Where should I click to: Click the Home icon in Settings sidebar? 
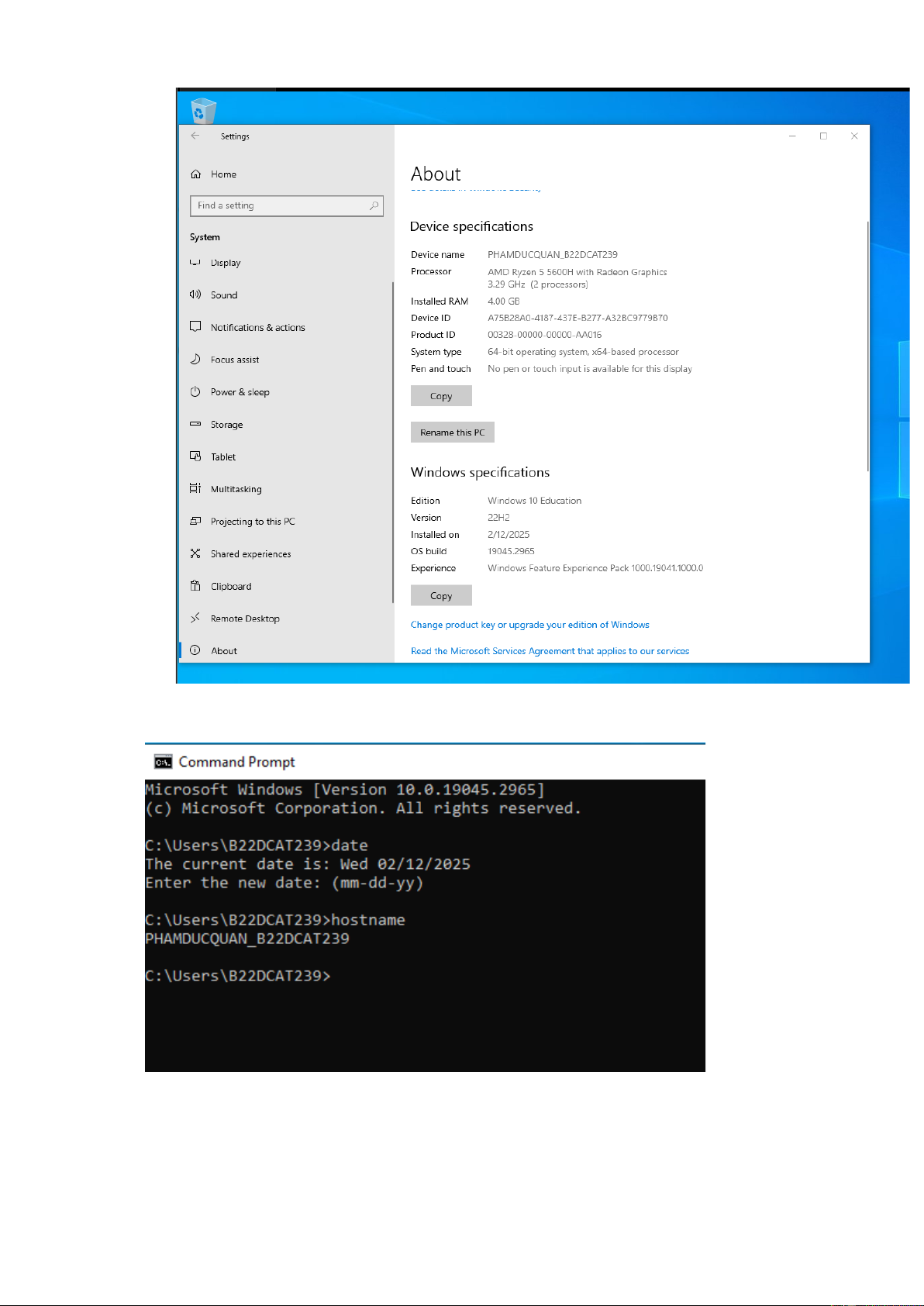[196, 174]
